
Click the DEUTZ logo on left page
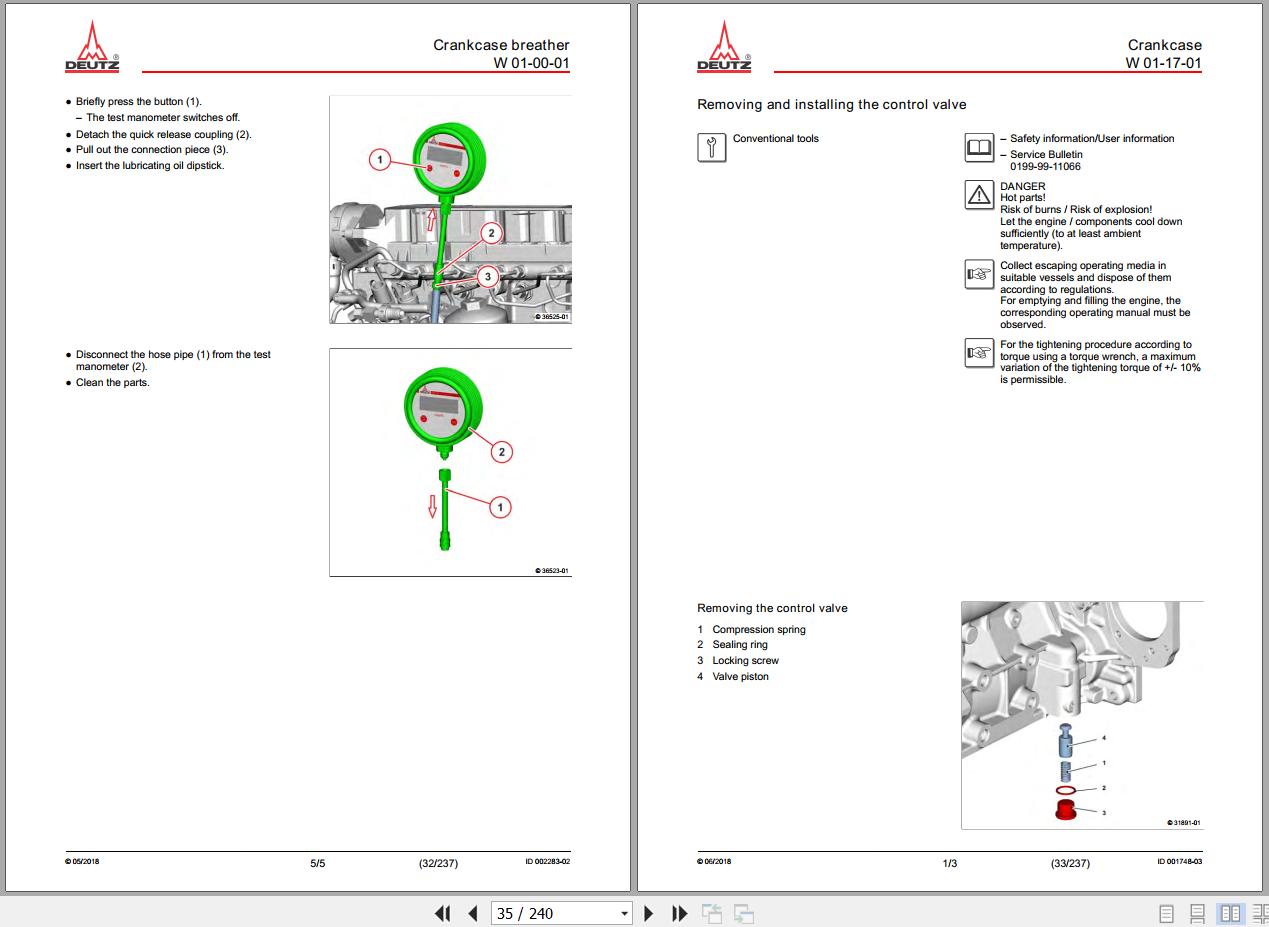tap(92, 47)
